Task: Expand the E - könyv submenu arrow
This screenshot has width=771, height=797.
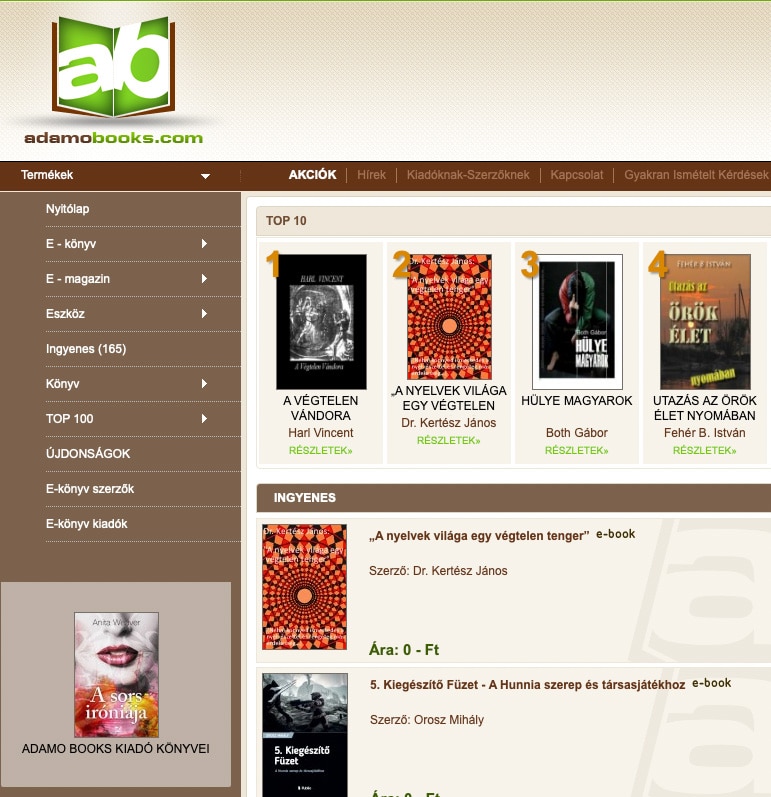Action: tap(204, 243)
